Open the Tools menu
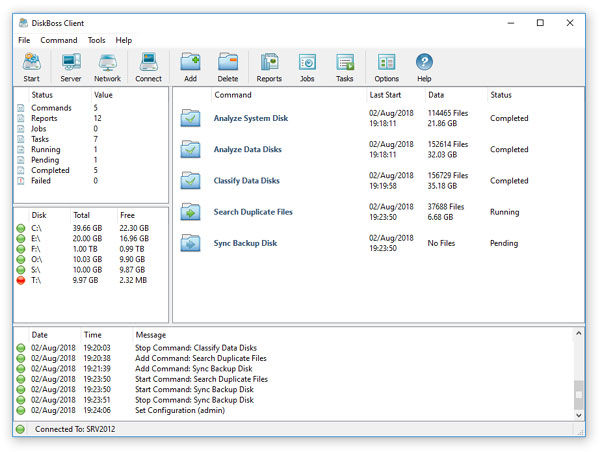 pos(96,40)
